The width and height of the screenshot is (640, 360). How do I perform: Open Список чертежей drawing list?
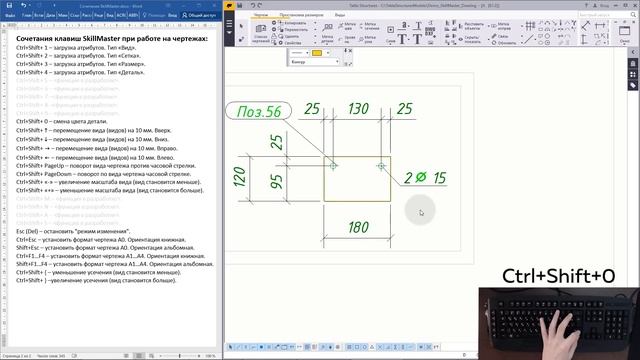(260, 33)
